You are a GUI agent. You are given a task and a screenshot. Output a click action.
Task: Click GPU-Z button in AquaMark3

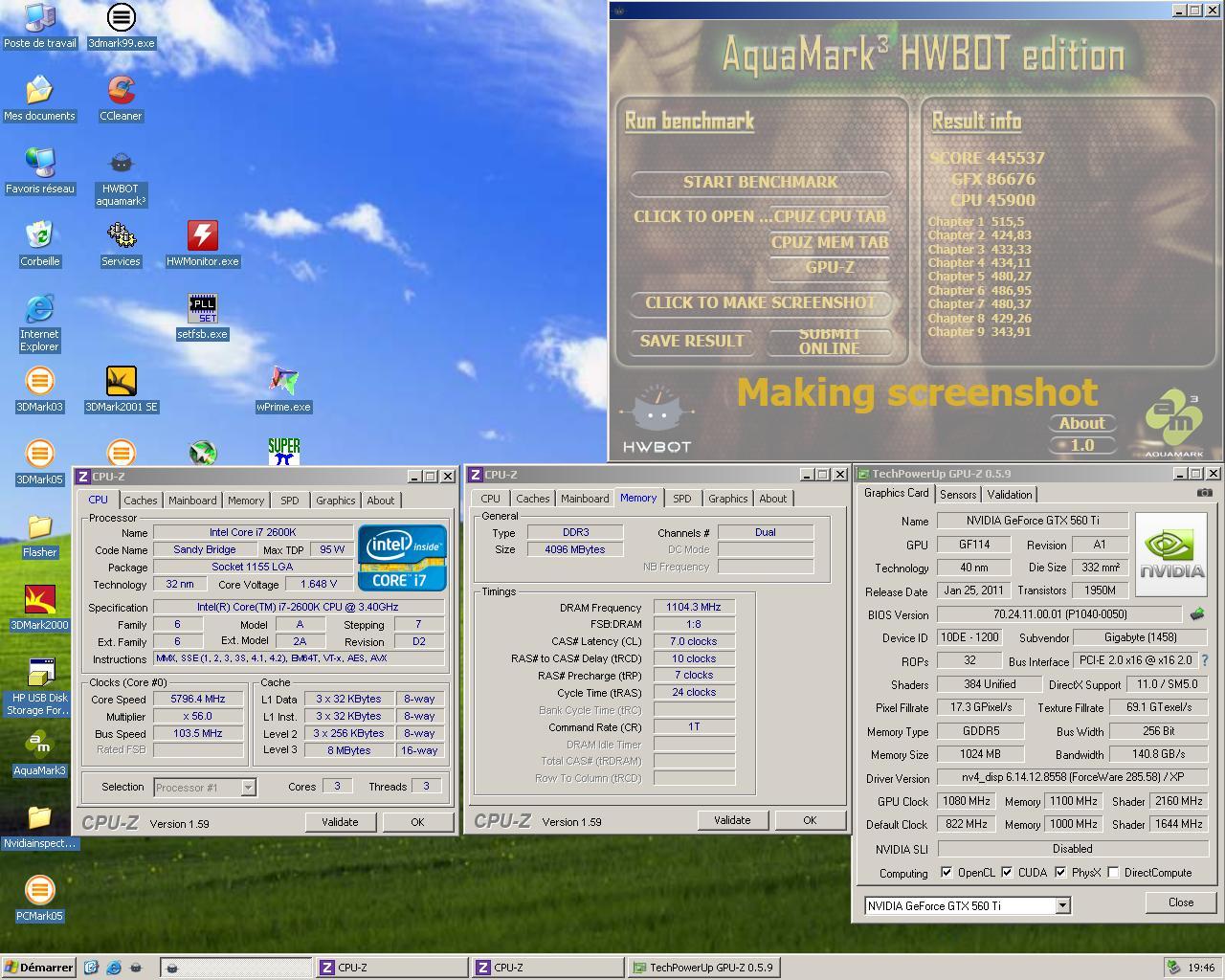830,267
